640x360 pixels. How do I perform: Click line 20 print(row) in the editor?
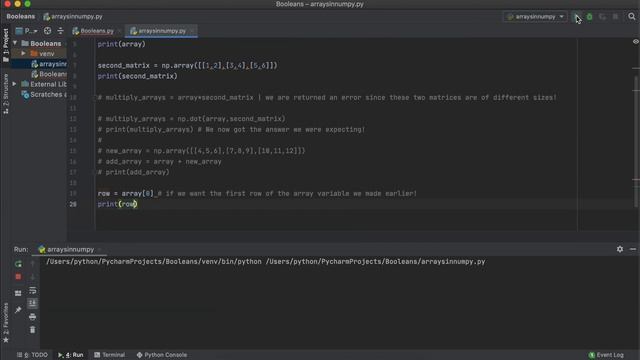117,204
